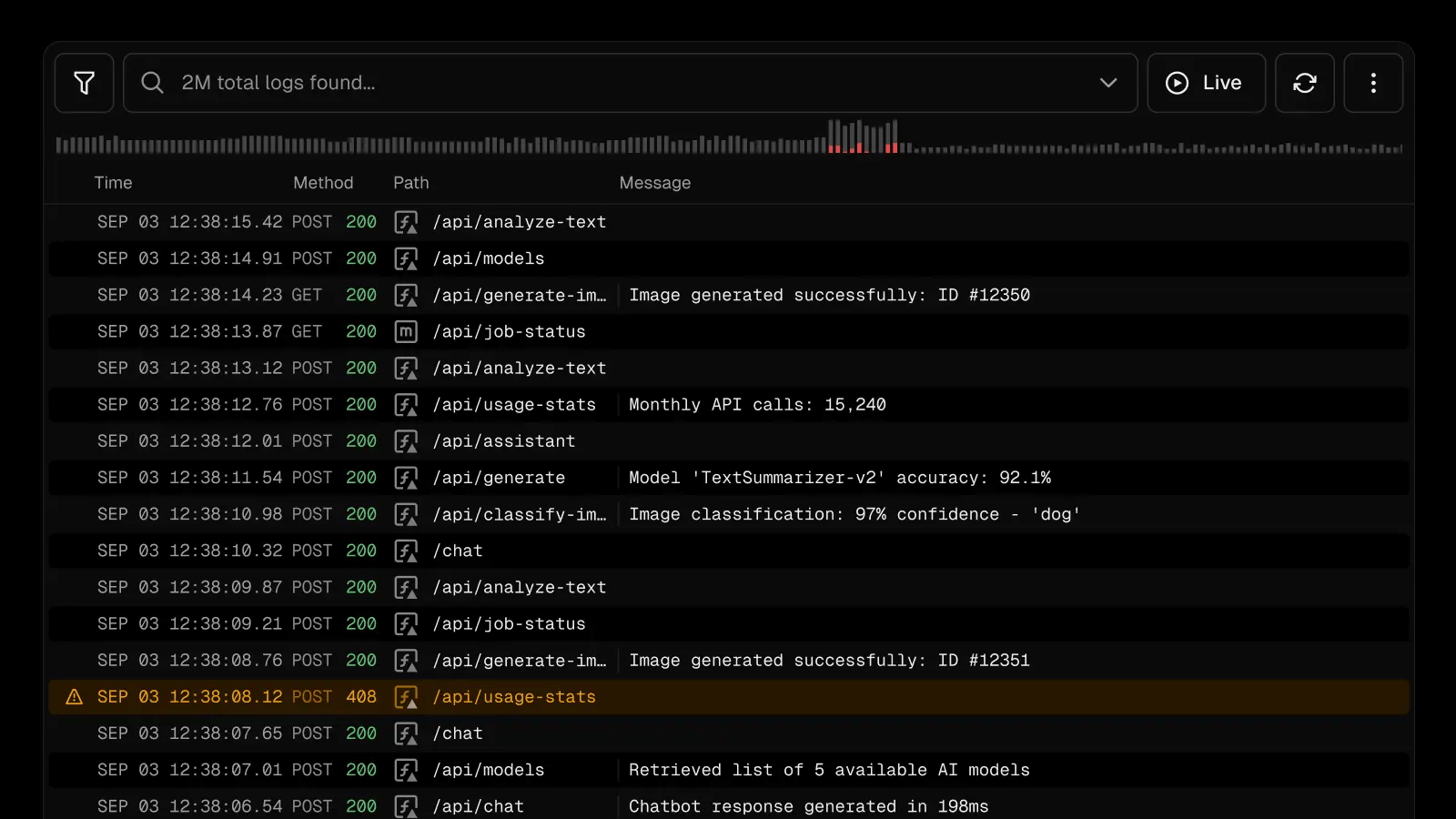
Task: Click the timestamp SEP 03 12:38:15.42
Action: pyautogui.click(x=190, y=222)
